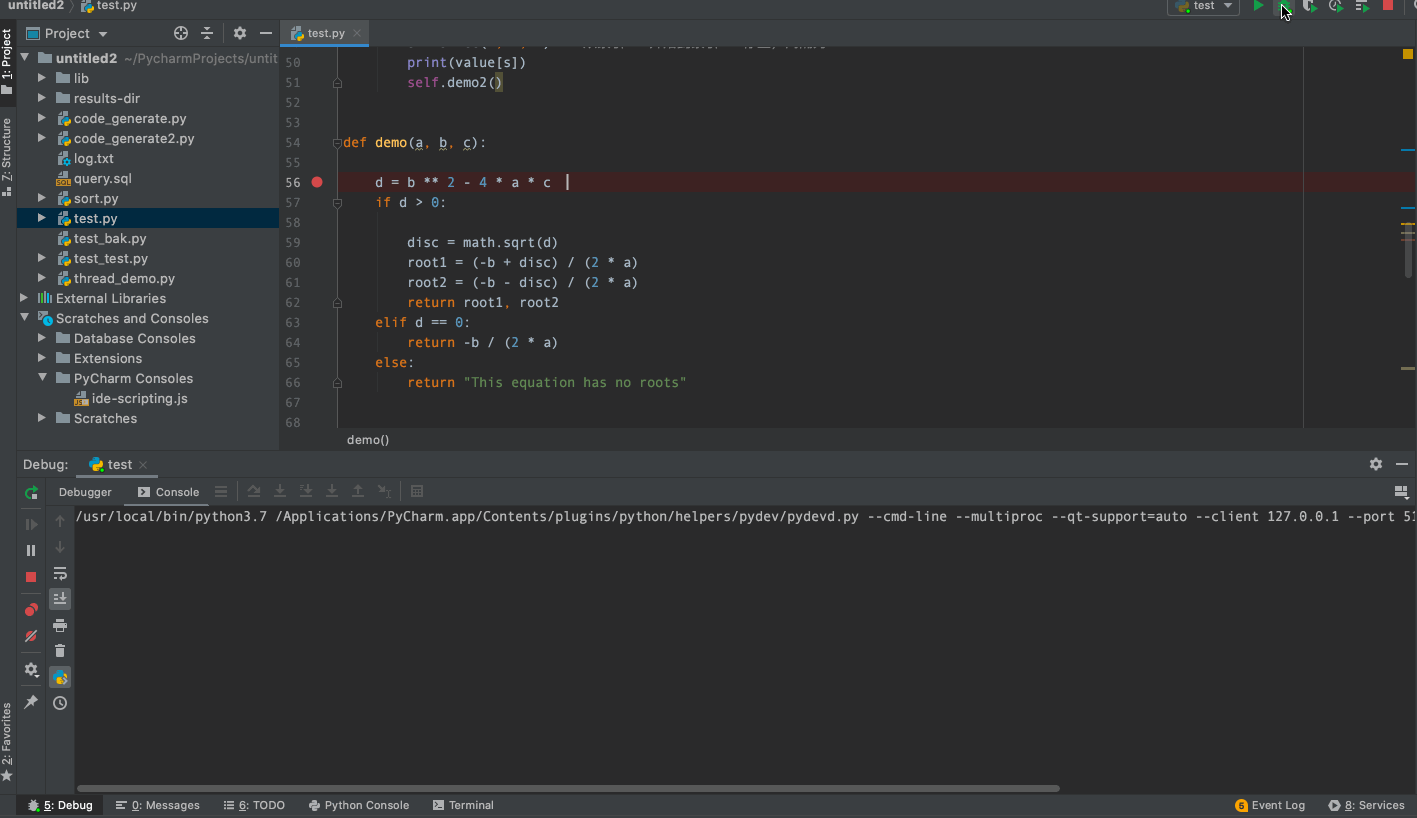Open the Services tool window
This screenshot has height=818, width=1417.
[1366, 805]
